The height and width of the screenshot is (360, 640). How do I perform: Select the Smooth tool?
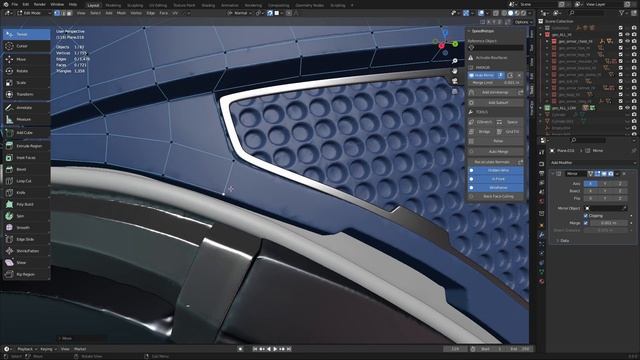[27, 227]
